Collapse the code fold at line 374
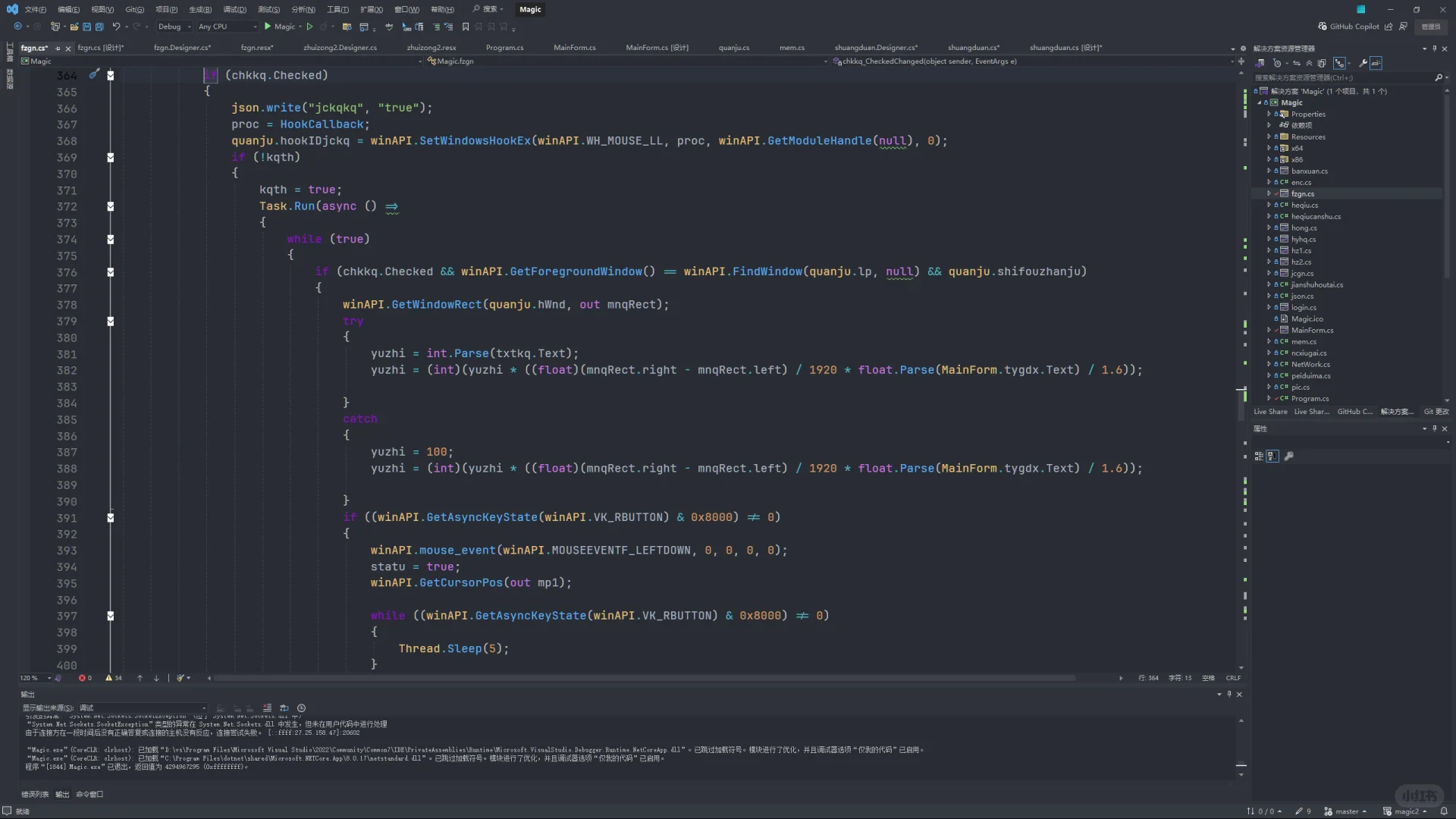 click(111, 239)
